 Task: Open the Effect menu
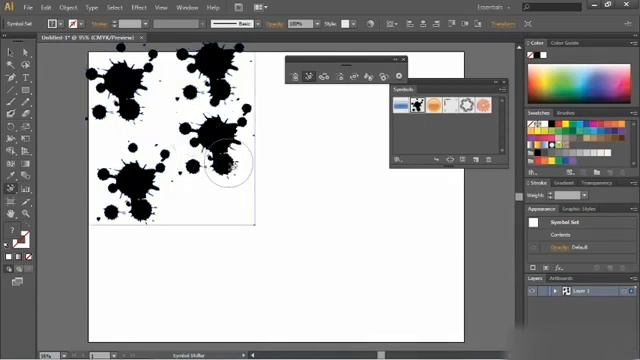139,7
